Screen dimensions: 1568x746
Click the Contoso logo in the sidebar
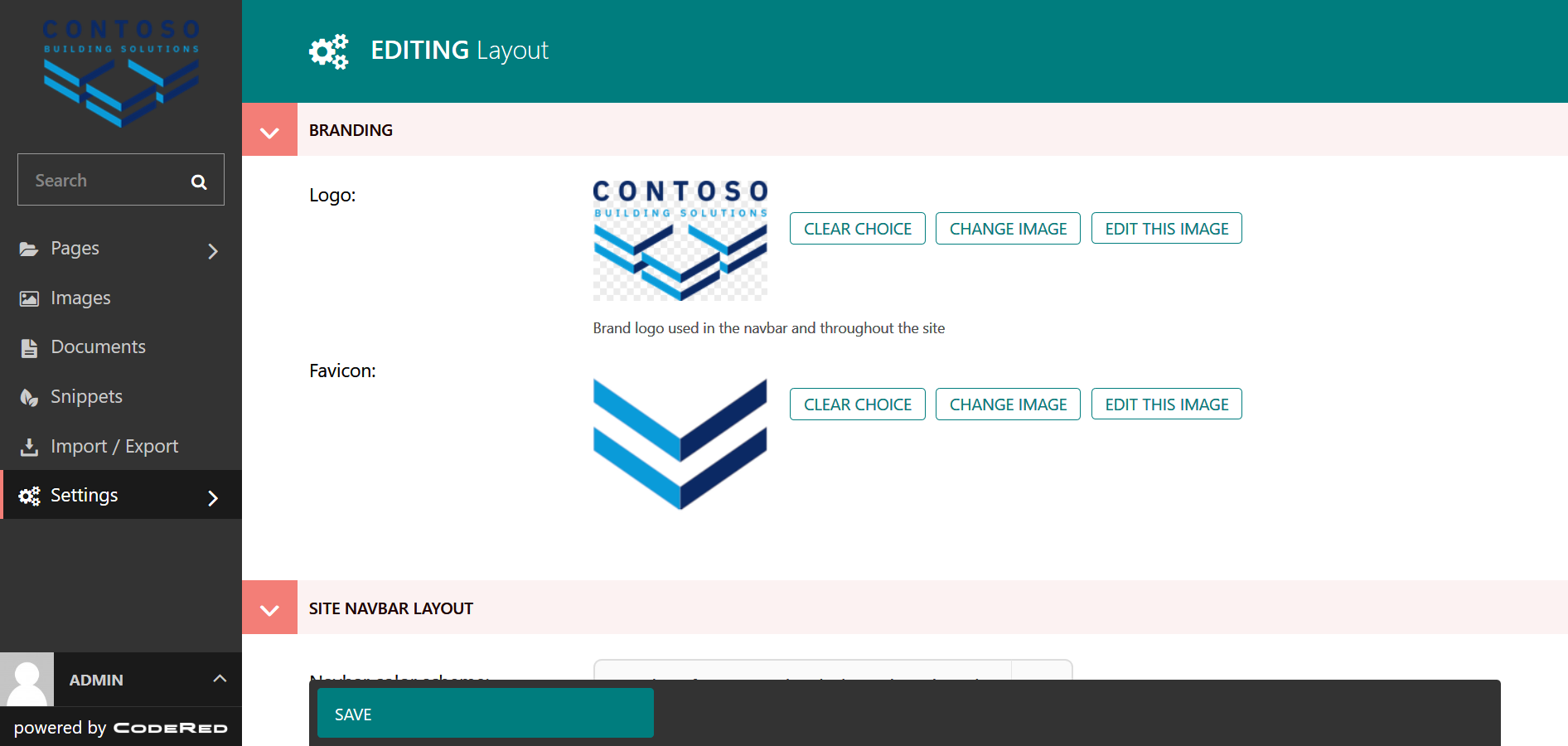click(121, 73)
